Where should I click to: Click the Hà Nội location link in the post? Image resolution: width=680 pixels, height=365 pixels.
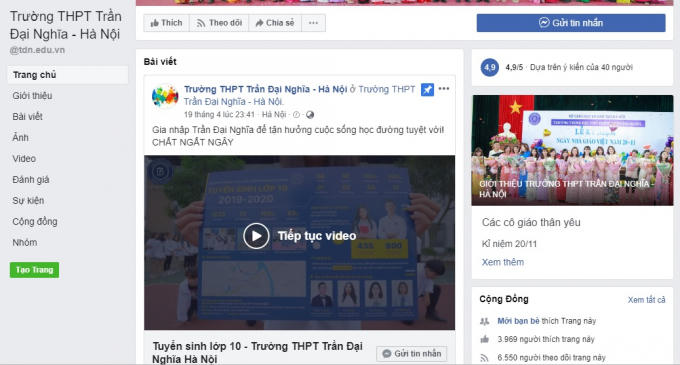tap(274, 115)
